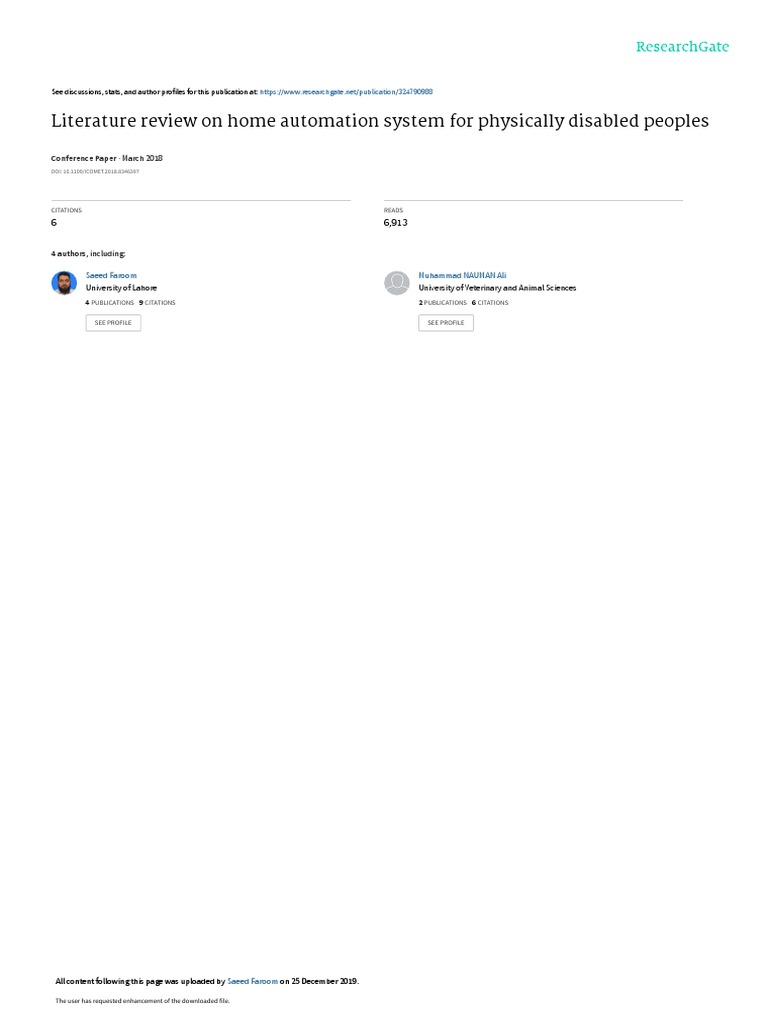Viewport: 768px width, 1024px height.
Task: Click the Saeed Faroom author name link
Action: 111,276
